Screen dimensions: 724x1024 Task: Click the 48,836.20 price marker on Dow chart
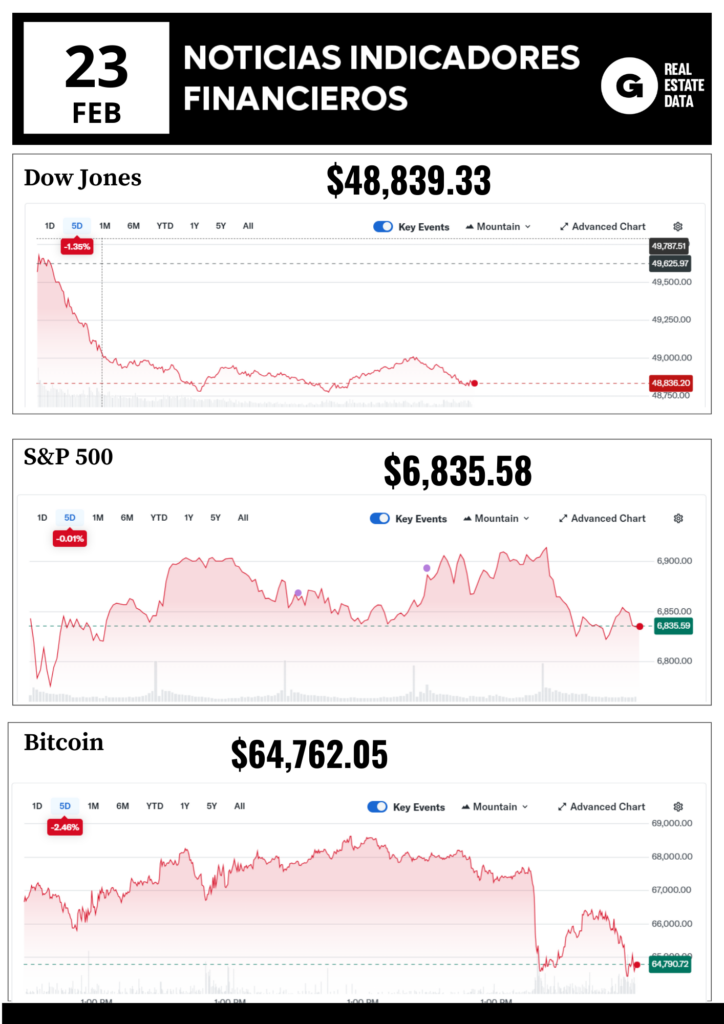tap(670, 383)
